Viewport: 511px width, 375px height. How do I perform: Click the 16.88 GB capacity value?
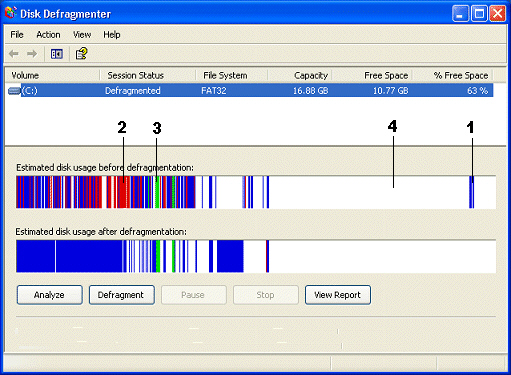click(x=311, y=90)
